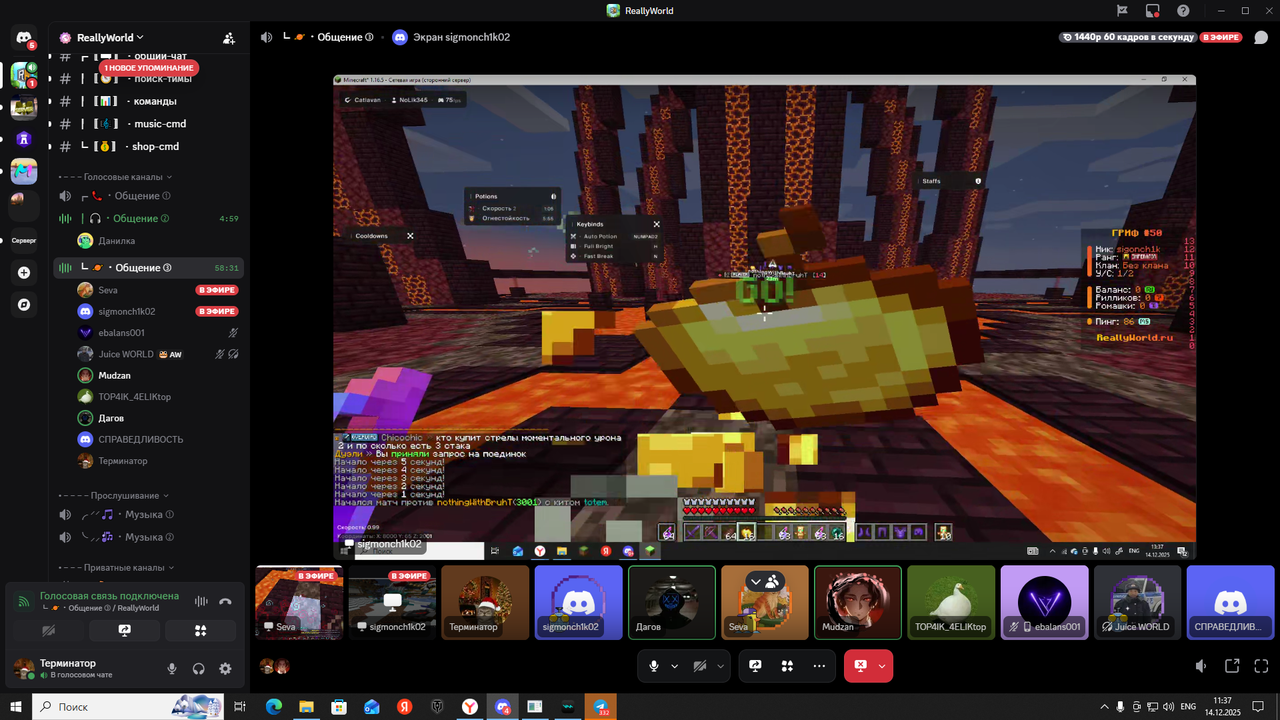Enter full screen for the stream
The height and width of the screenshot is (720, 1280).
(1262, 666)
